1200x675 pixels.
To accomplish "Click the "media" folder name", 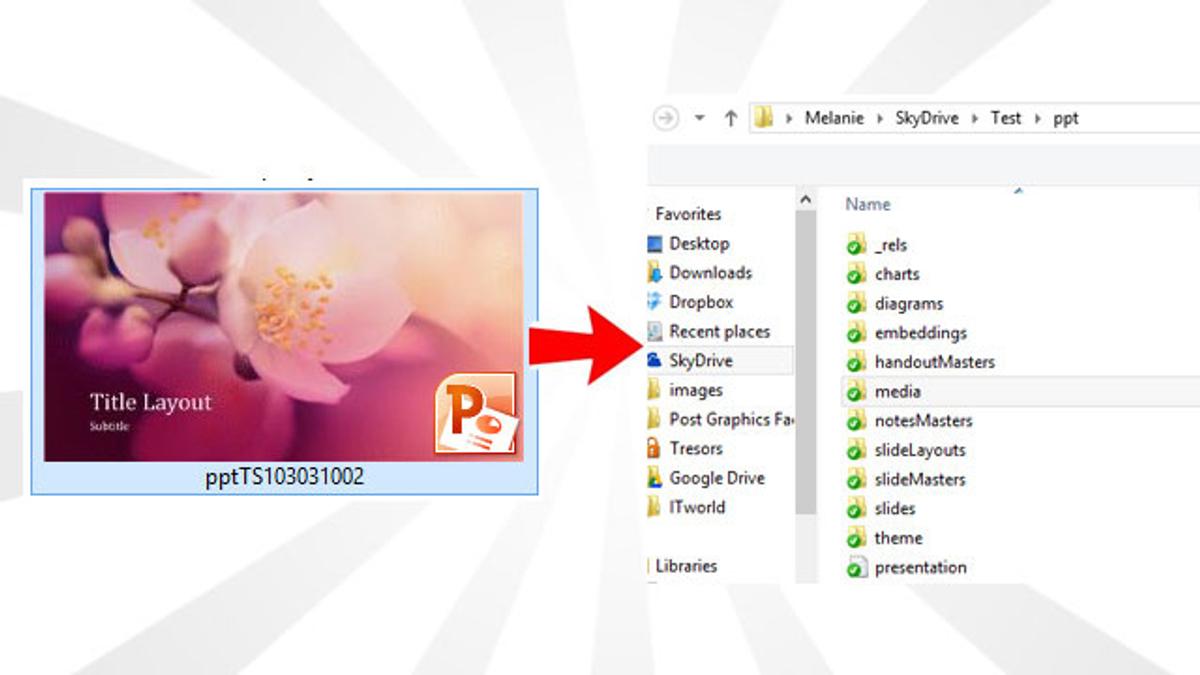I will [x=898, y=392].
